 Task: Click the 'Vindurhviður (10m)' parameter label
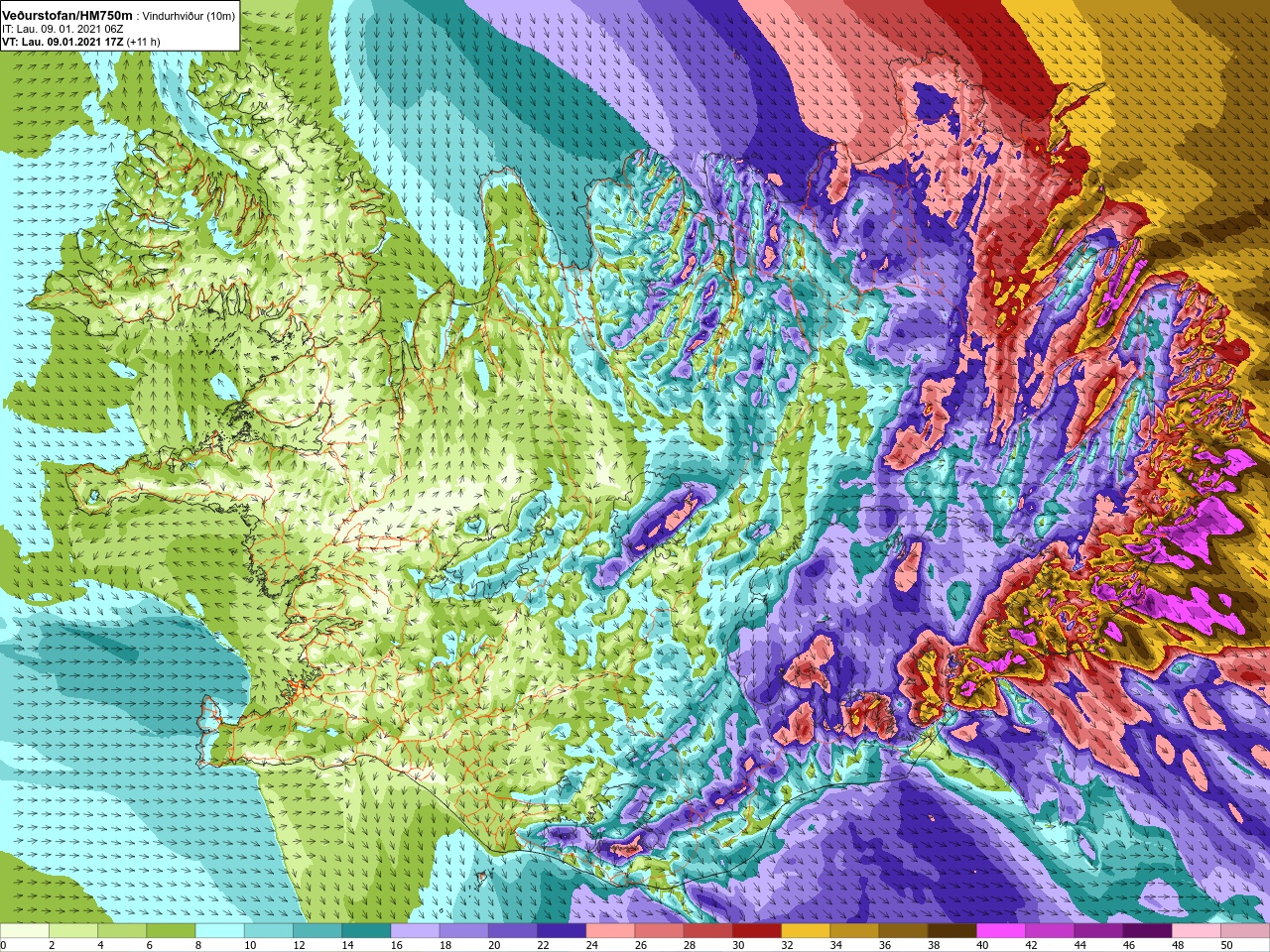(189, 16)
